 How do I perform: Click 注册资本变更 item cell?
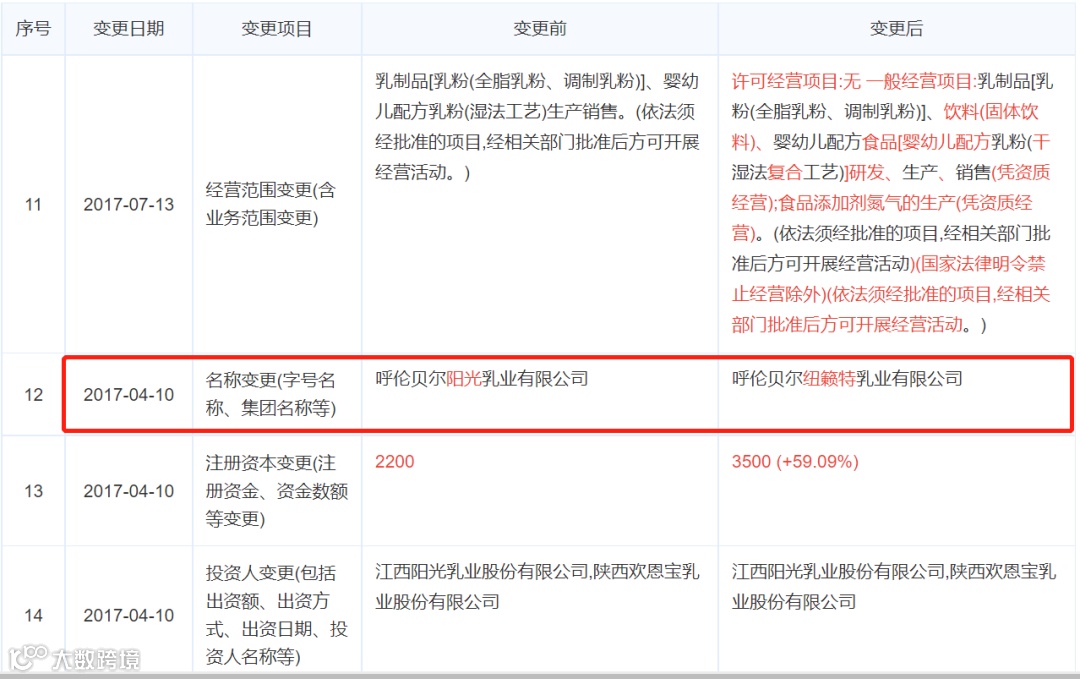coord(277,490)
